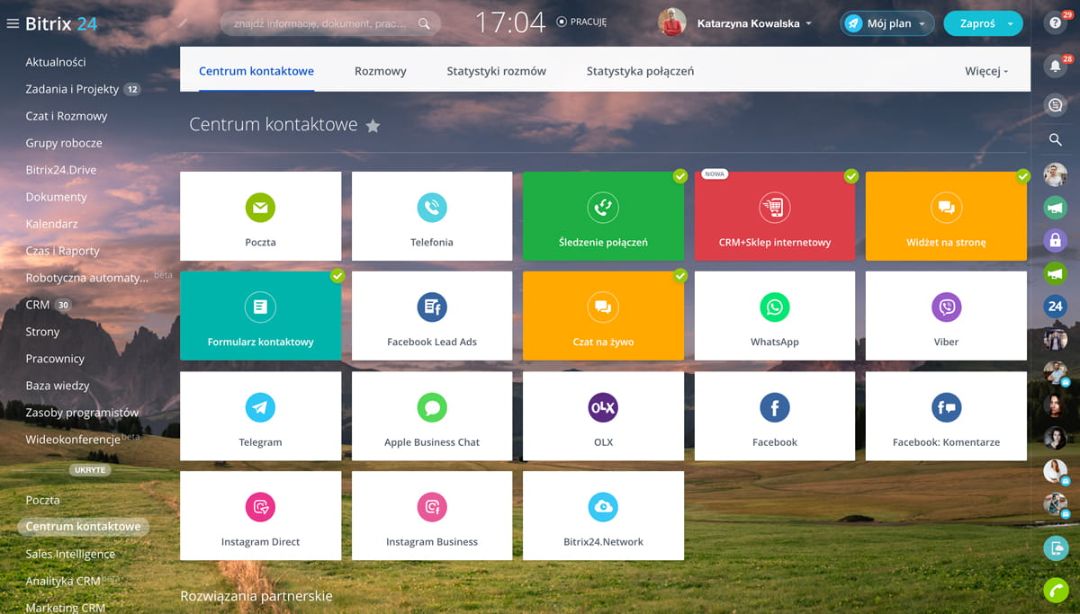Toggle the PRACUJĘ work status
Image resolution: width=1080 pixels, height=614 pixels.
(582, 22)
